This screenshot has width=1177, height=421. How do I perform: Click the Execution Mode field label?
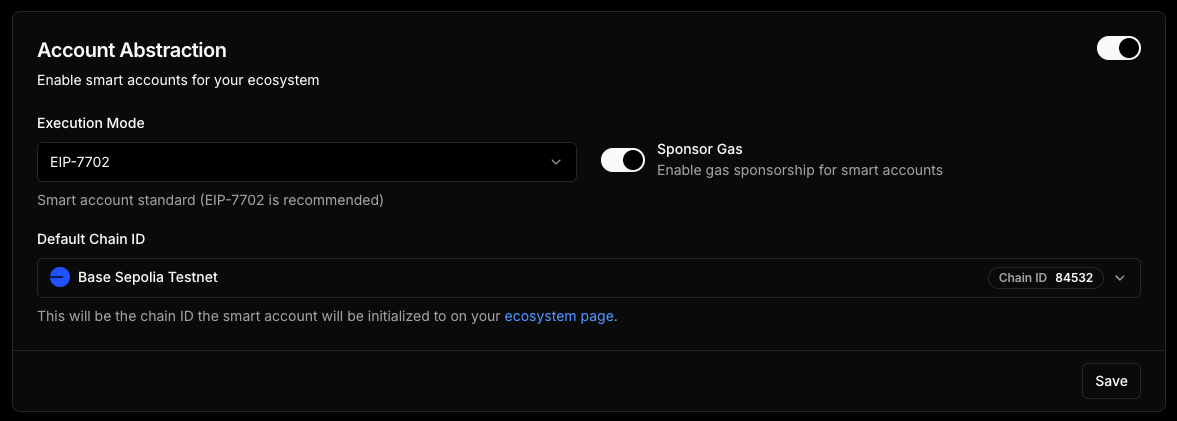(91, 123)
